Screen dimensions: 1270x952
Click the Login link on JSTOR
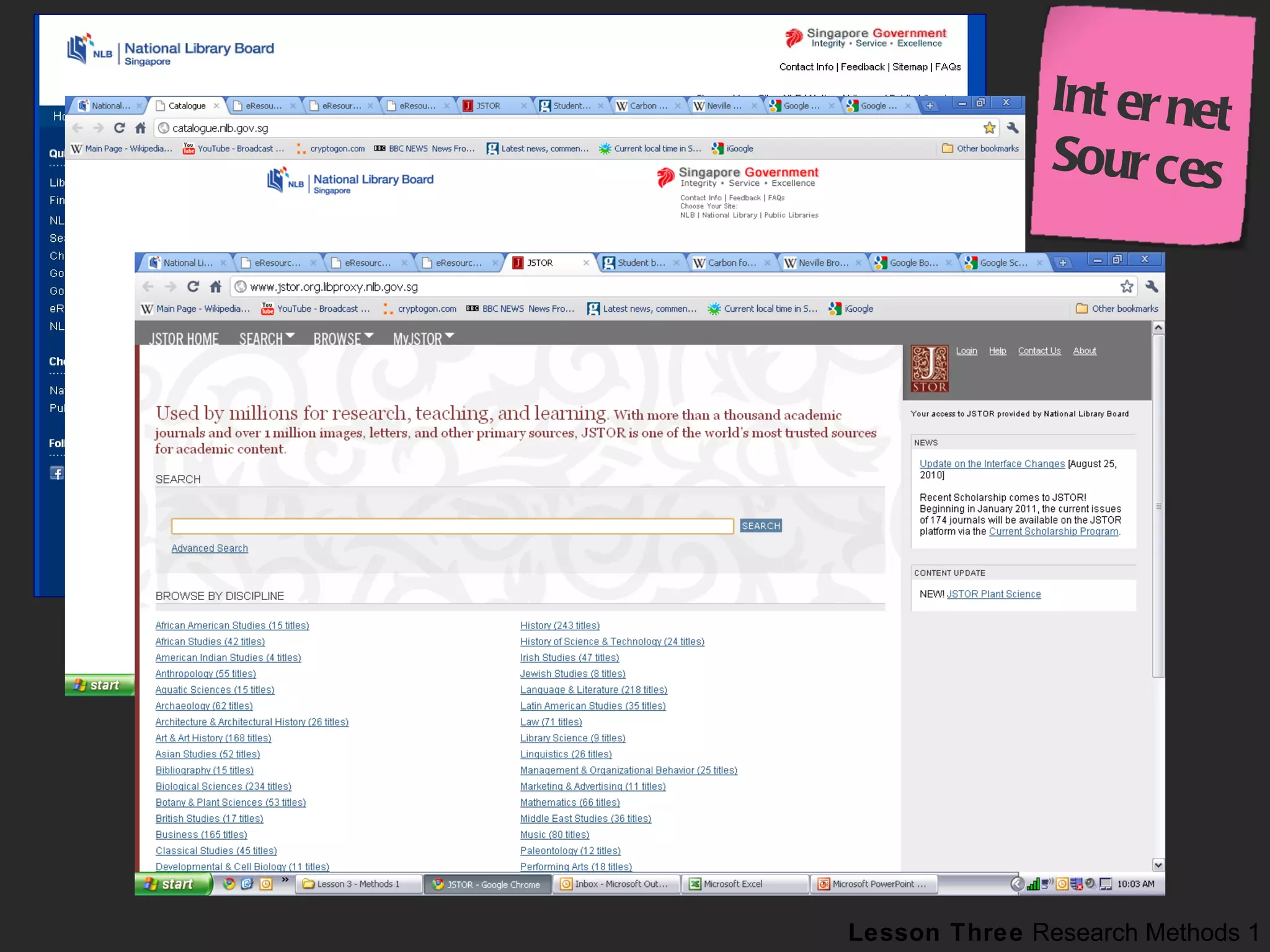(966, 351)
